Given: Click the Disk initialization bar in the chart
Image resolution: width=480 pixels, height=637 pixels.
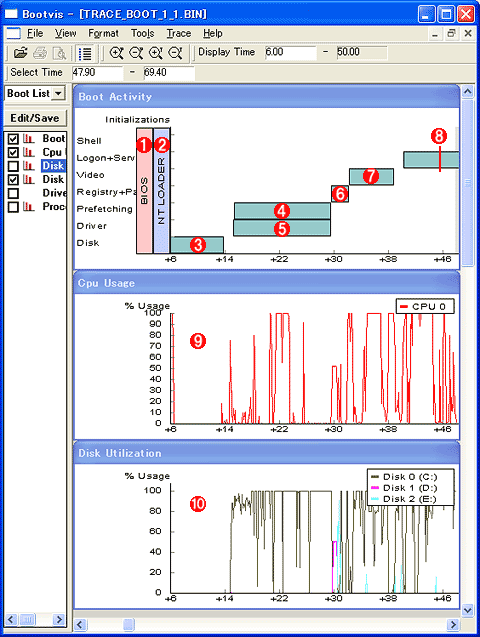Looking at the screenshot, I should [x=197, y=245].
